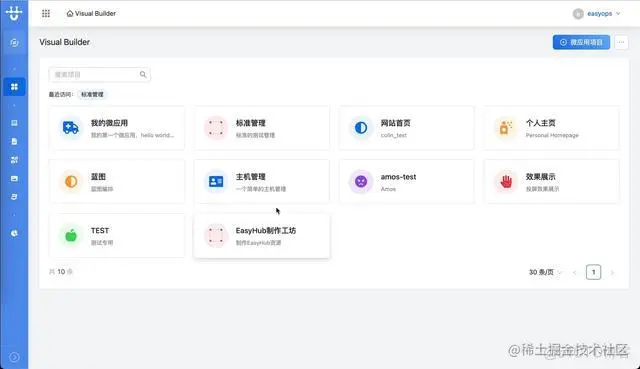Select page 1 in pagination
640x369 pixels.
coord(593,272)
